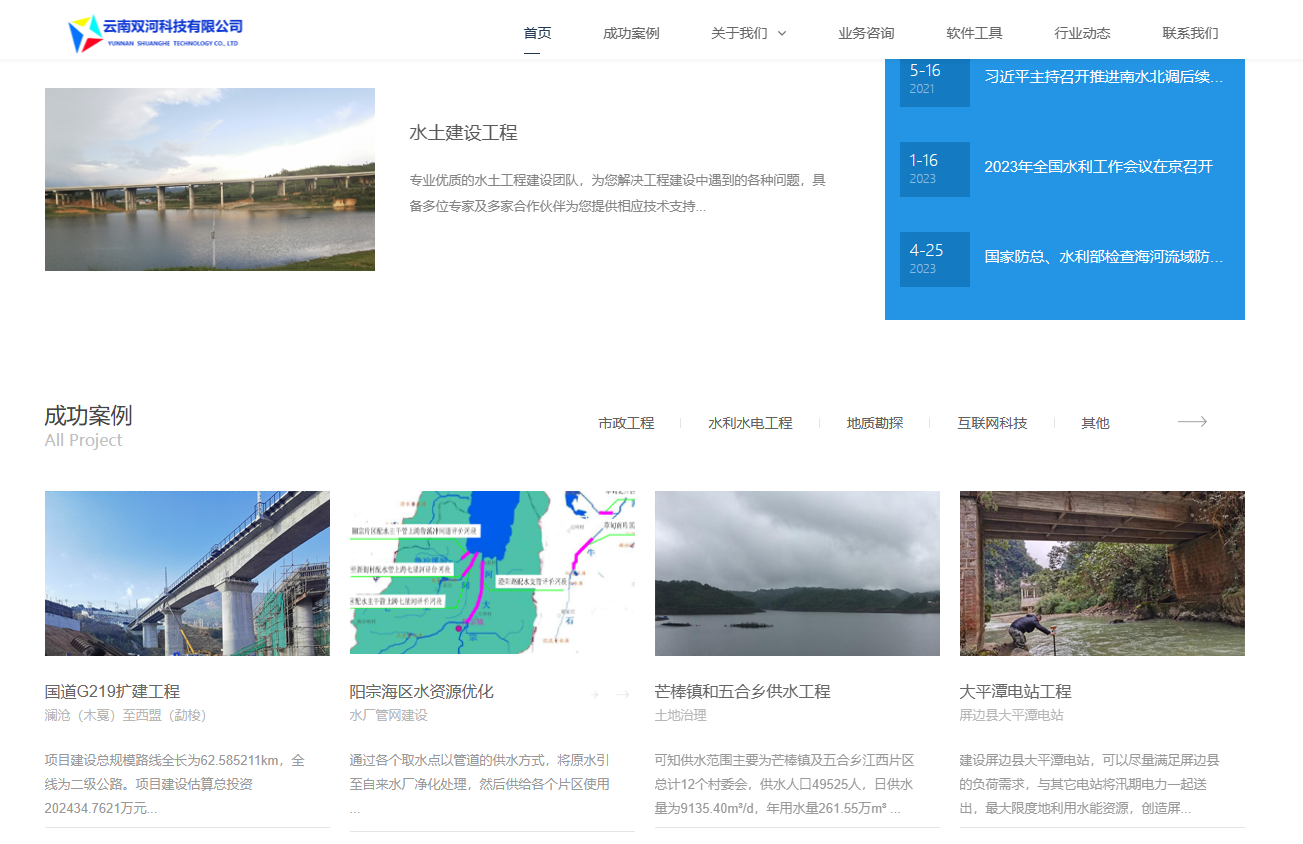Click the 水厂管网建设 subtitle
The width and height of the screenshot is (1303, 844).
388,715
